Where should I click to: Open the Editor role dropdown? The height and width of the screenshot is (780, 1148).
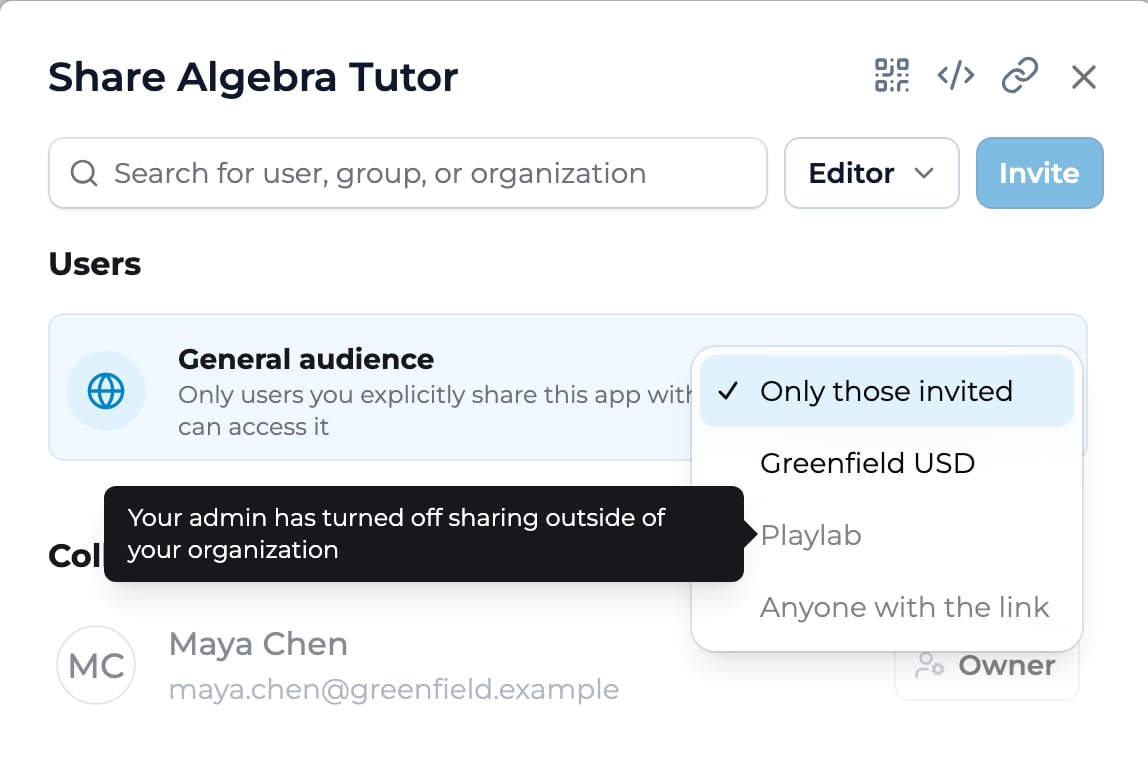pyautogui.click(x=871, y=173)
